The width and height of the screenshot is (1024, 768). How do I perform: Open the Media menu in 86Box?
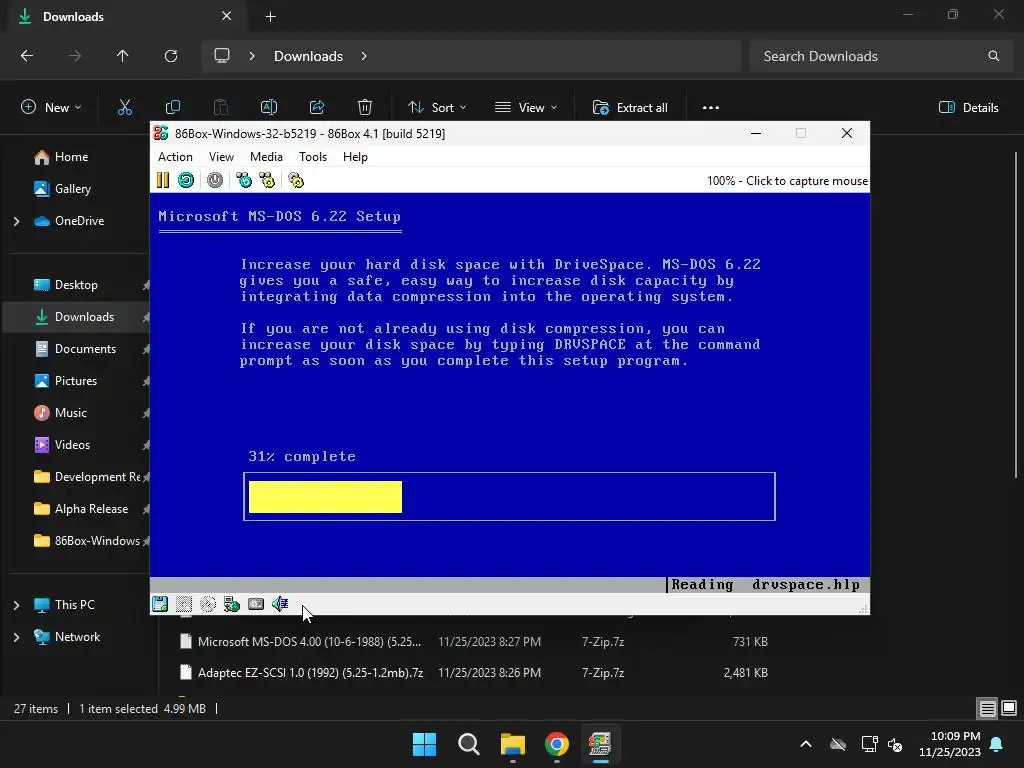click(266, 157)
